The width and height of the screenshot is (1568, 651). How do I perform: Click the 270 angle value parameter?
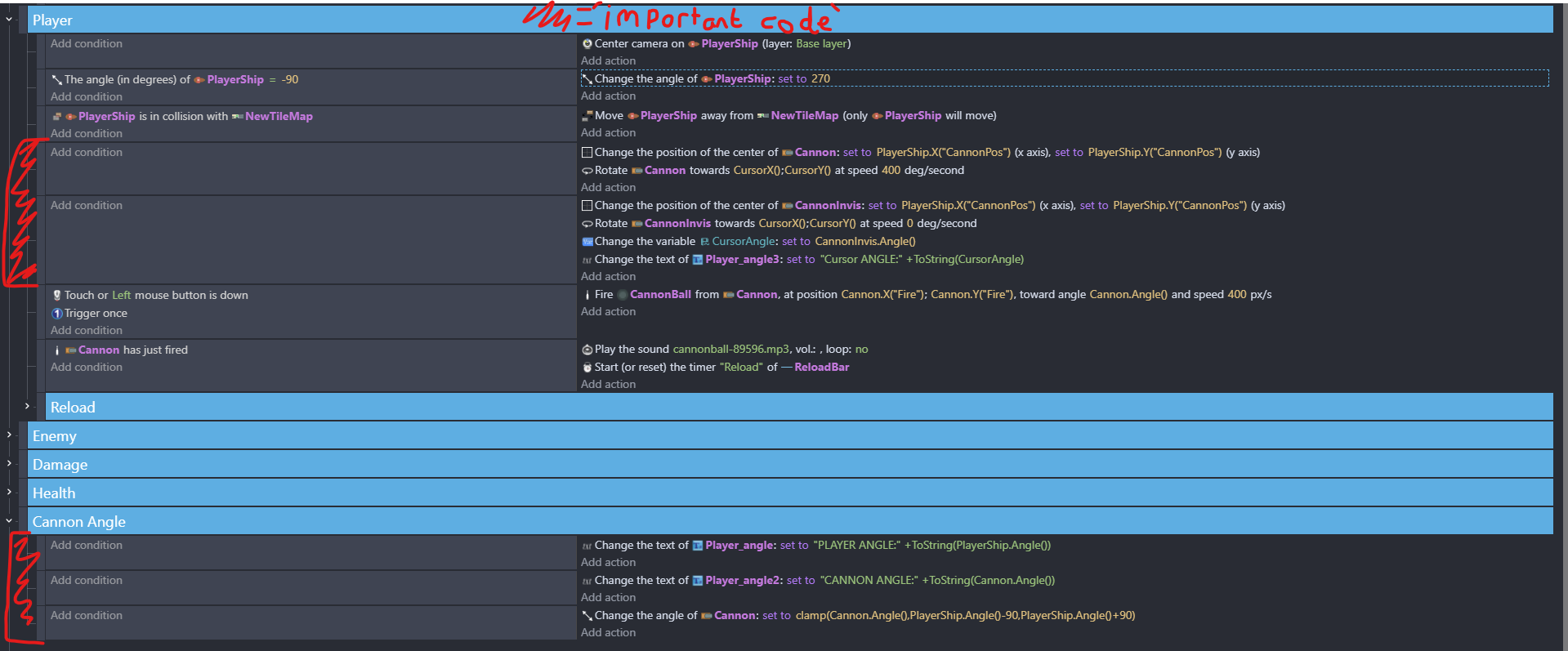(x=820, y=79)
